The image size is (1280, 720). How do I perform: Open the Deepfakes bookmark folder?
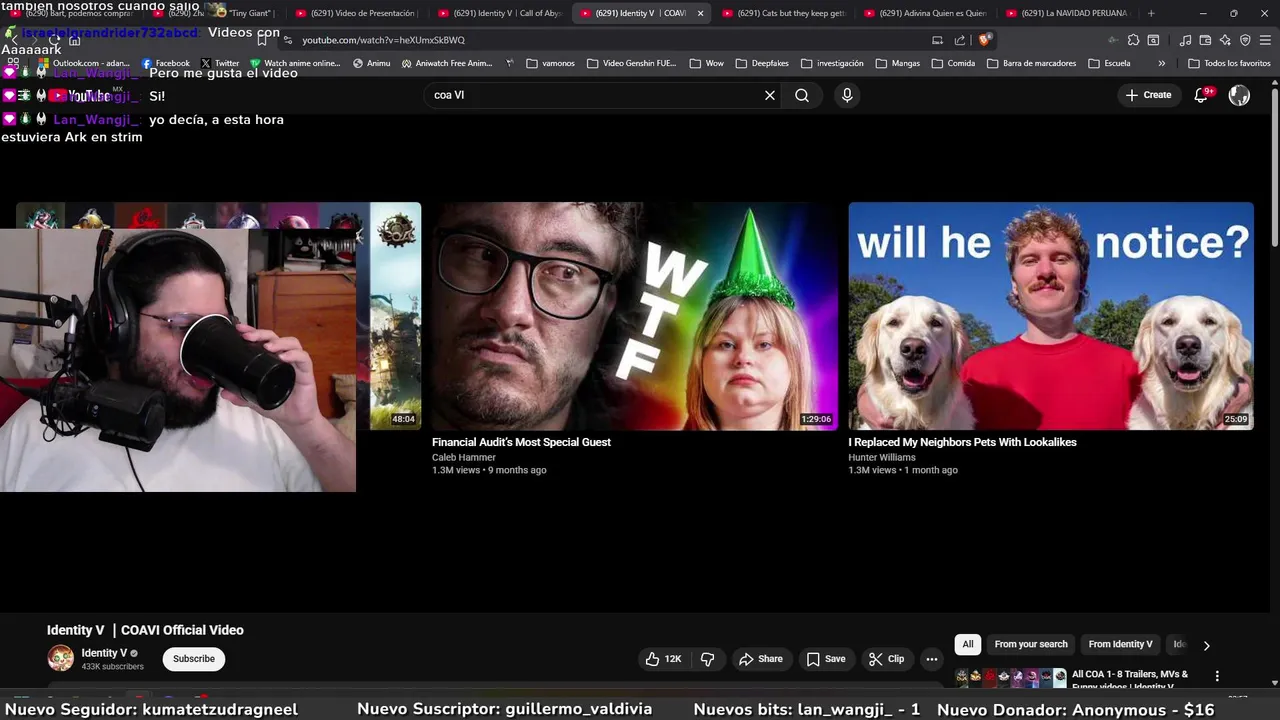coord(761,63)
